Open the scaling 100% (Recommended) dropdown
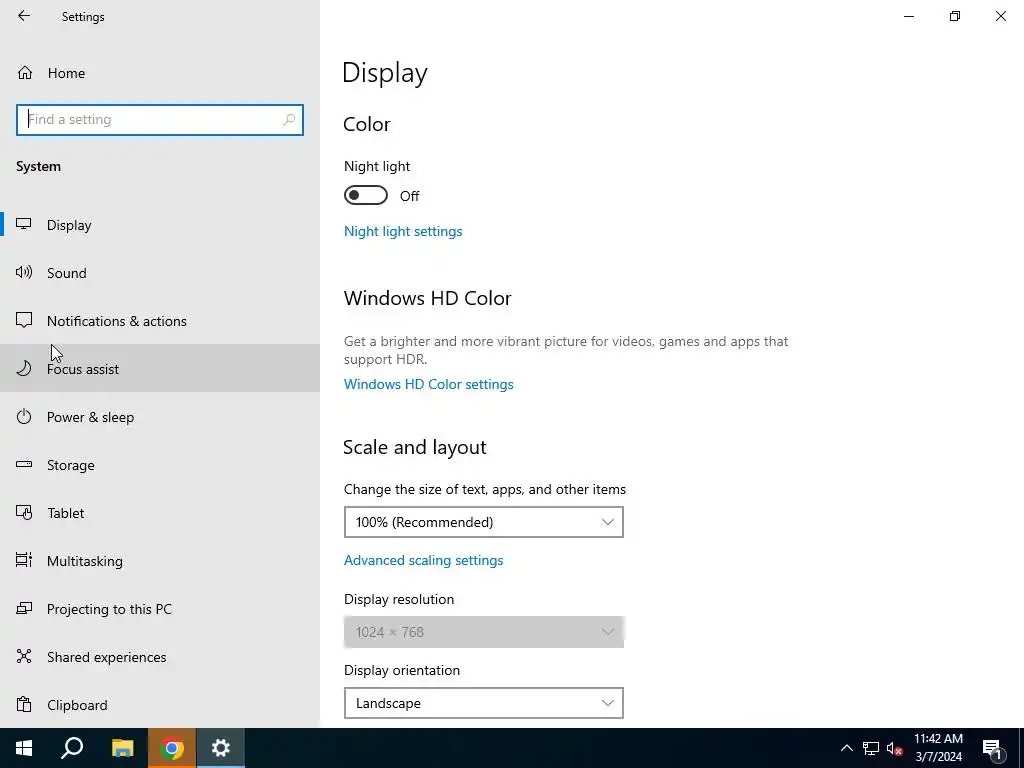The height and width of the screenshot is (768, 1024). tap(484, 522)
